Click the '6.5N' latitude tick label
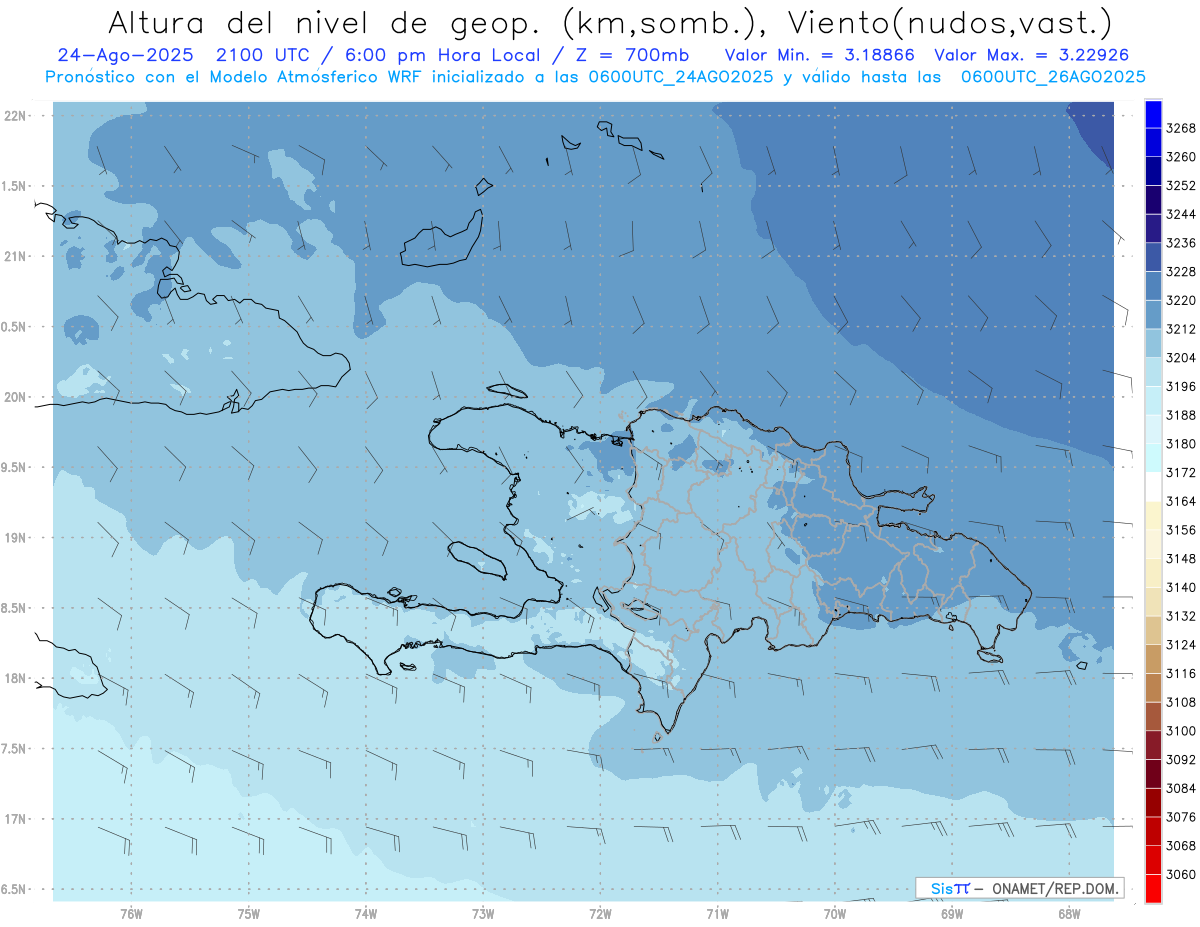This screenshot has height=927, width=1200. [15, 889]
